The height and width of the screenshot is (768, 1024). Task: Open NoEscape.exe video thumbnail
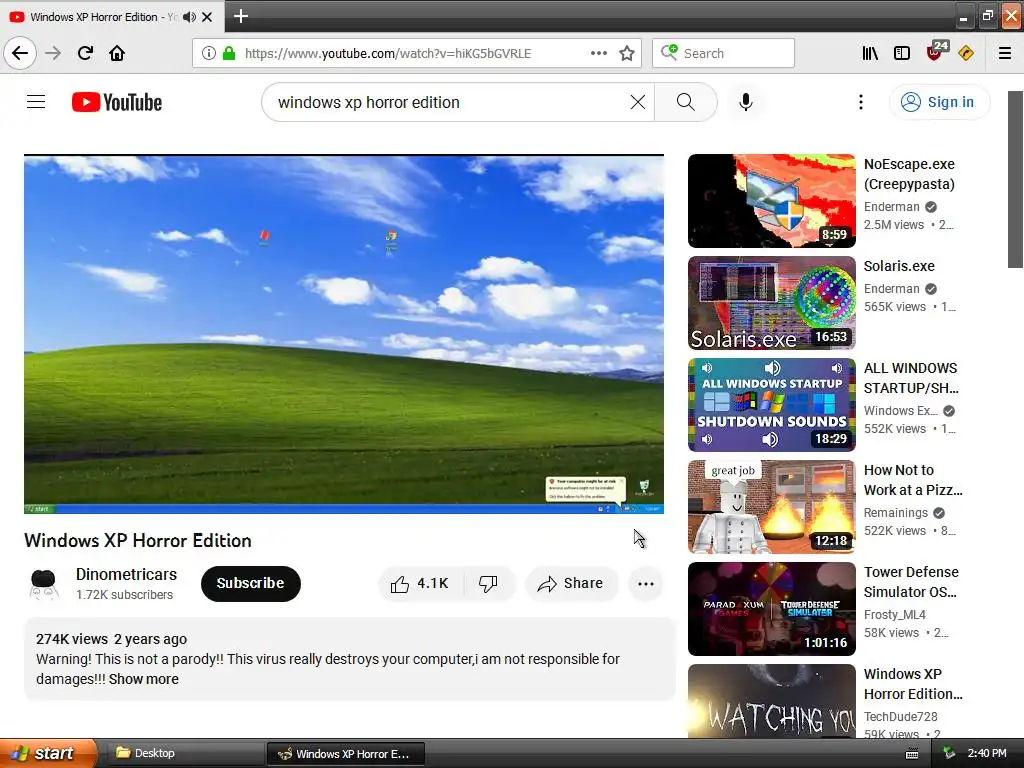[771, 201]
